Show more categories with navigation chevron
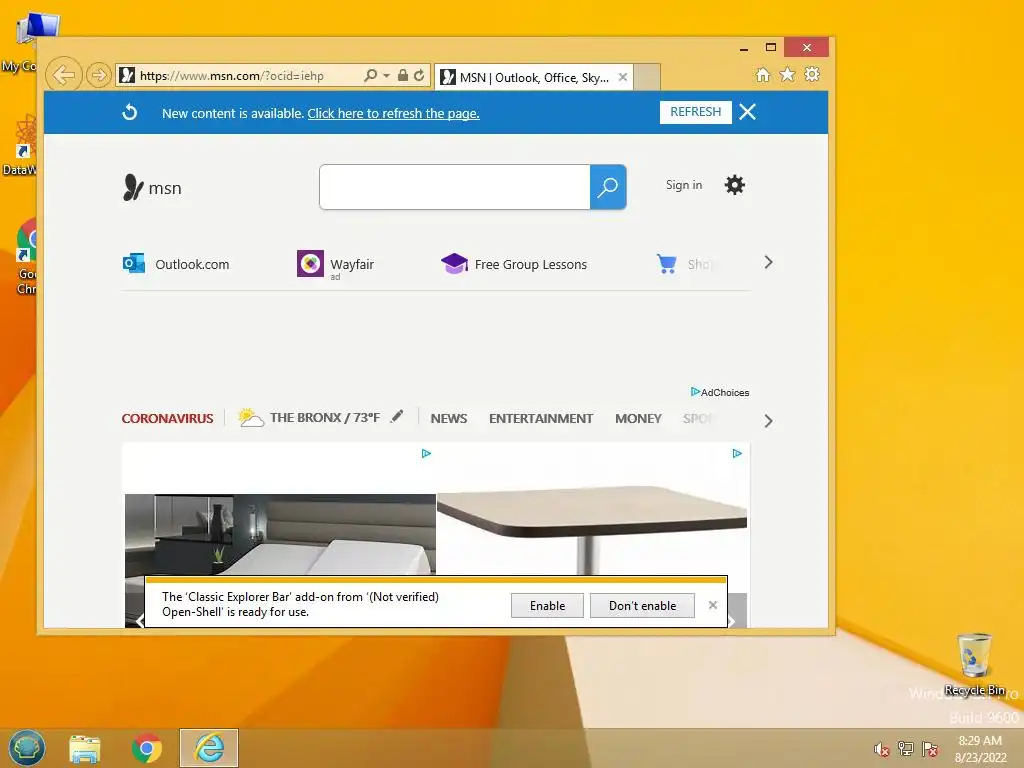The image size is (1024, 768). tap(769, 421)
